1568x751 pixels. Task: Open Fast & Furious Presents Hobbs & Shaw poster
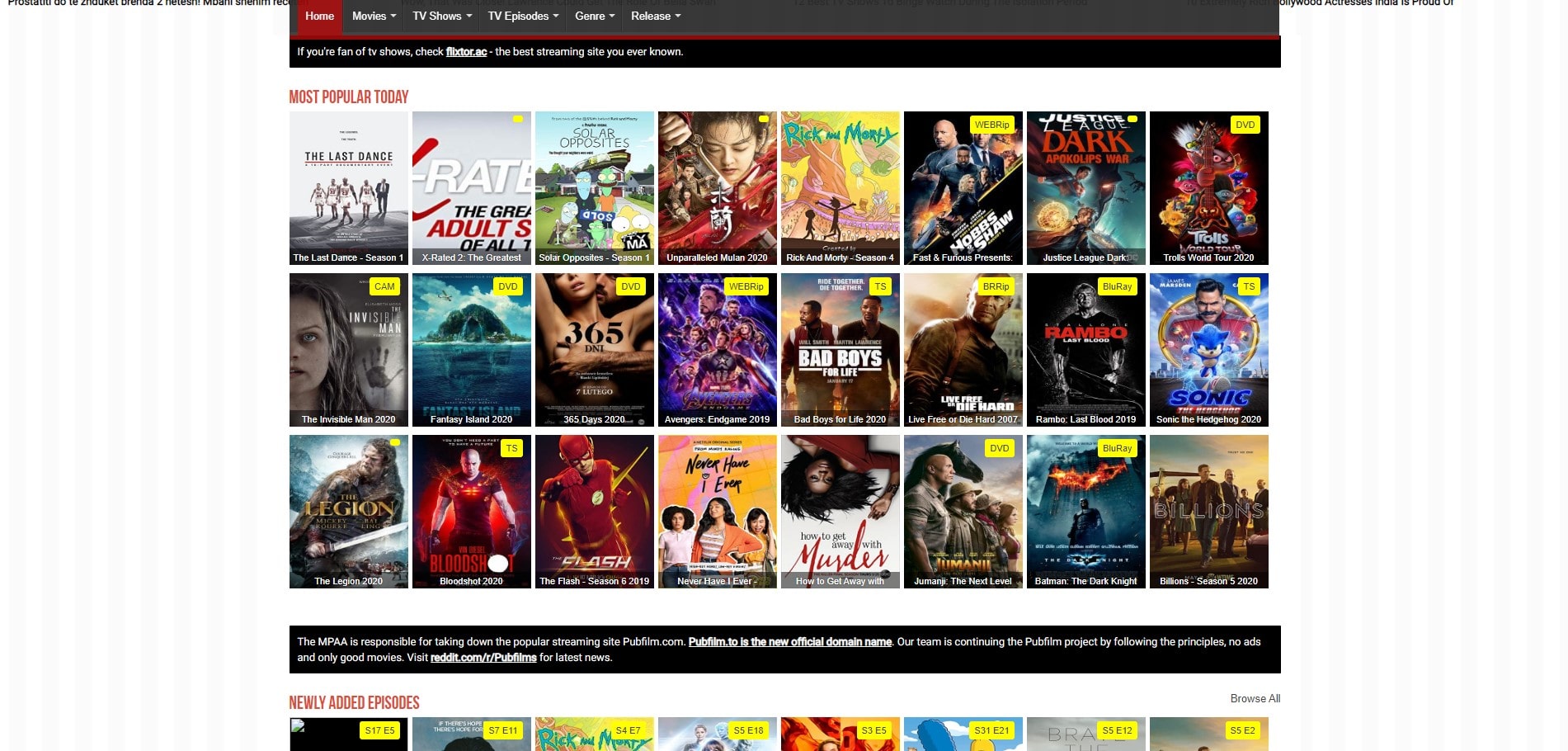963,188
